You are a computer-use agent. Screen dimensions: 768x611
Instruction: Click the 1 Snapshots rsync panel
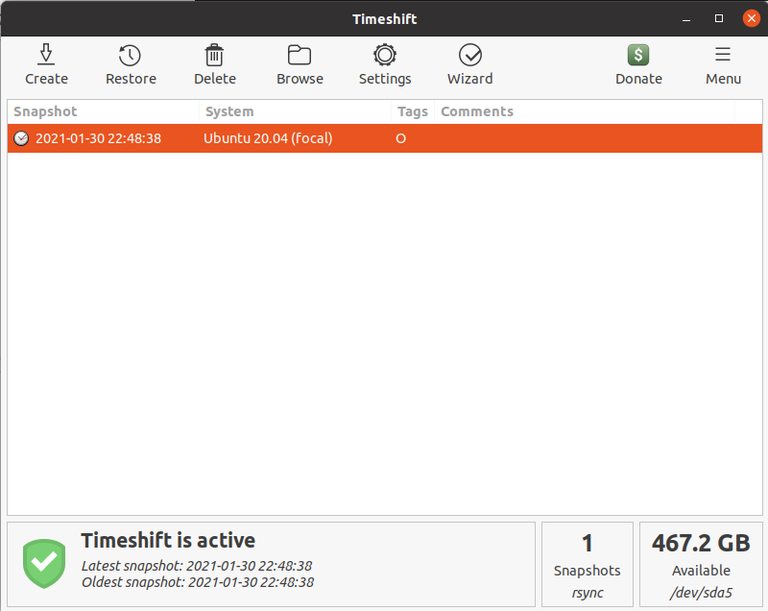point(587,564)
